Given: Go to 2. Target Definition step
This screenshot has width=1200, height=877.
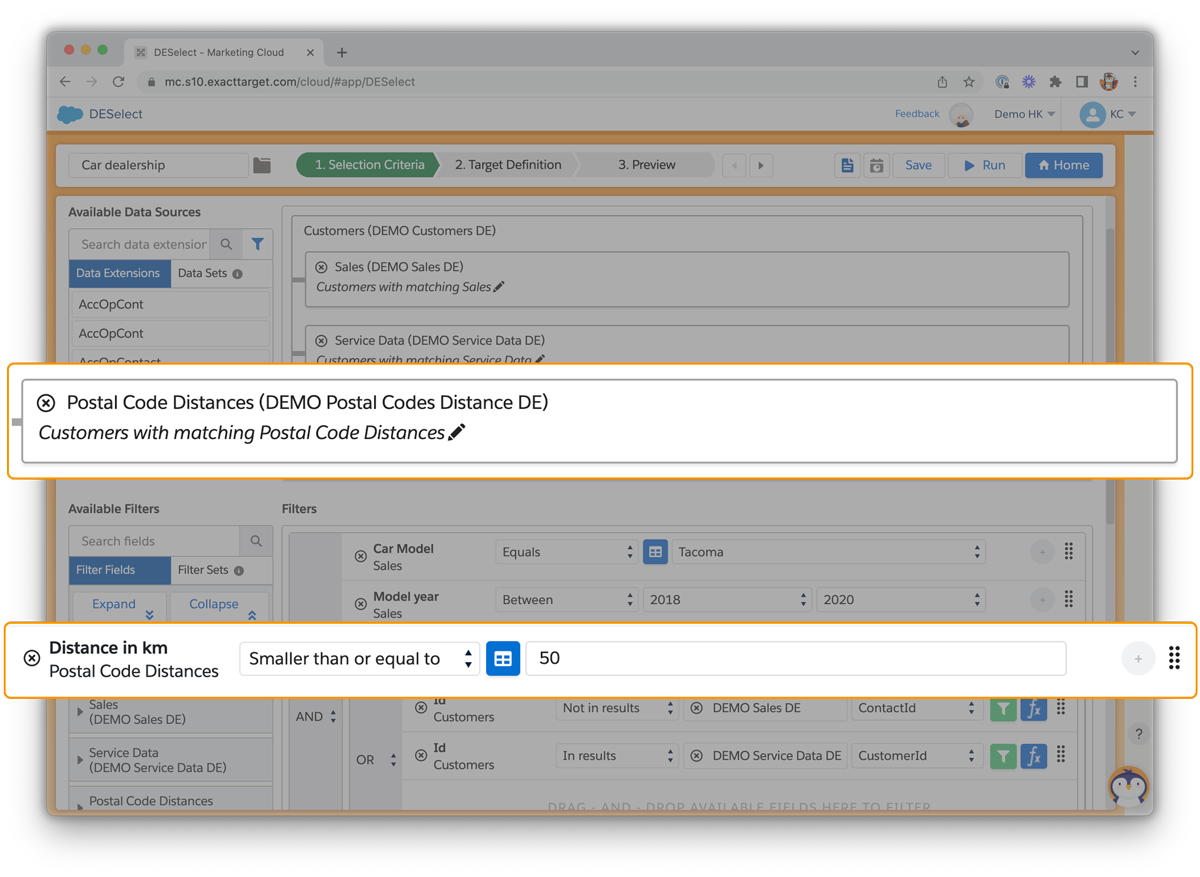Looking at the screenshot, I should click(507, 165).
